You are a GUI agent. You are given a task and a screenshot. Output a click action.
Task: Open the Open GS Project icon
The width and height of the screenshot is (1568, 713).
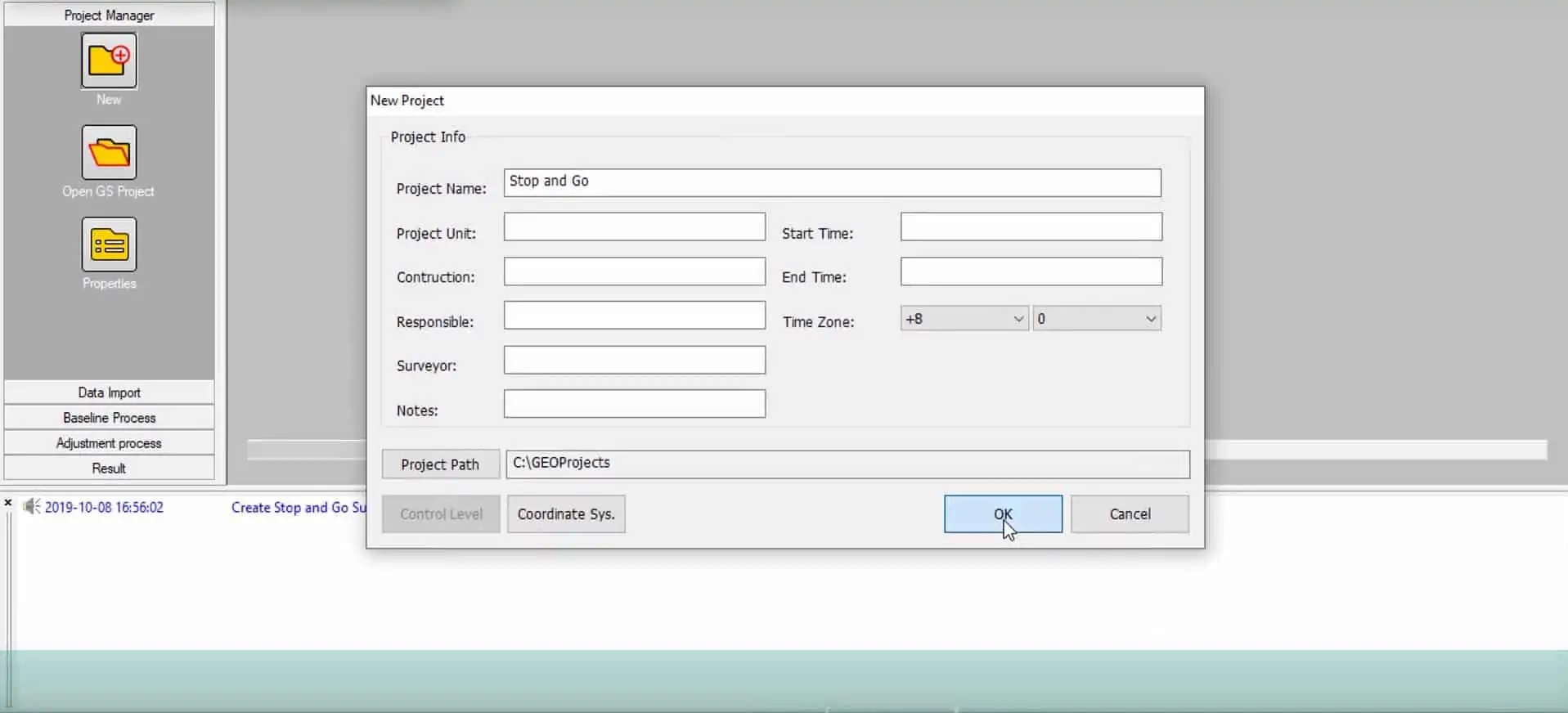(109, 152)
